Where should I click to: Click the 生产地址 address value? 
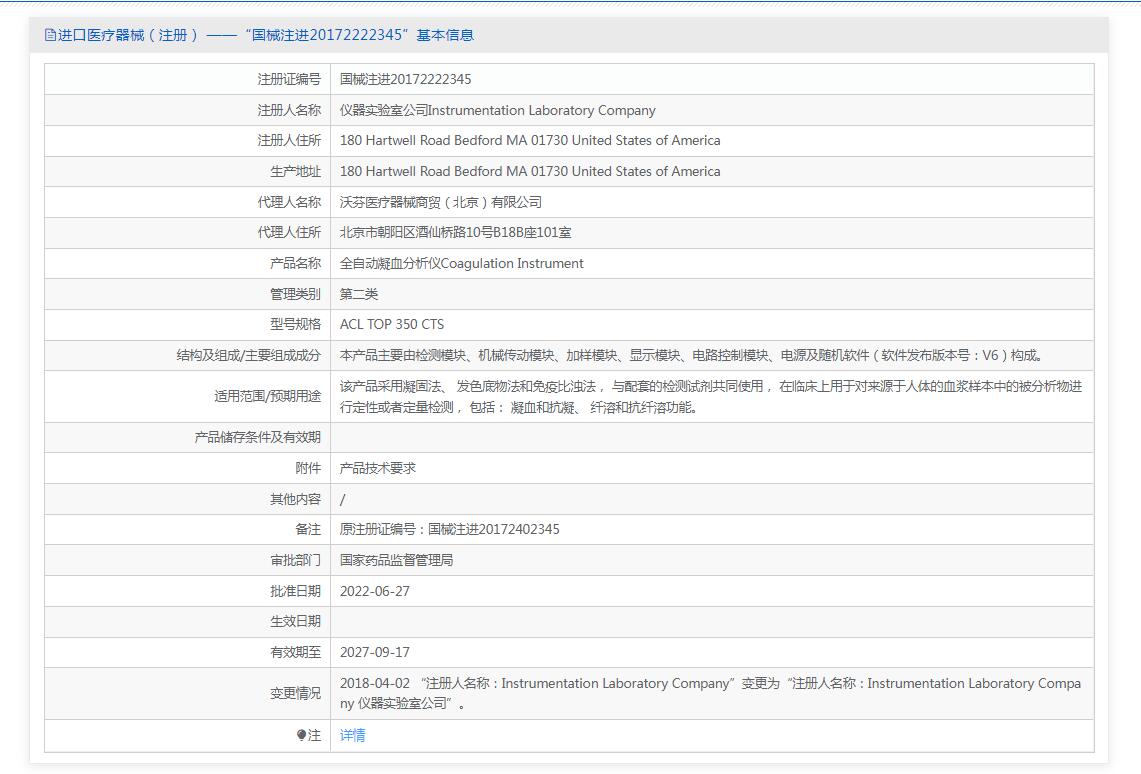[x=529, y=172]
